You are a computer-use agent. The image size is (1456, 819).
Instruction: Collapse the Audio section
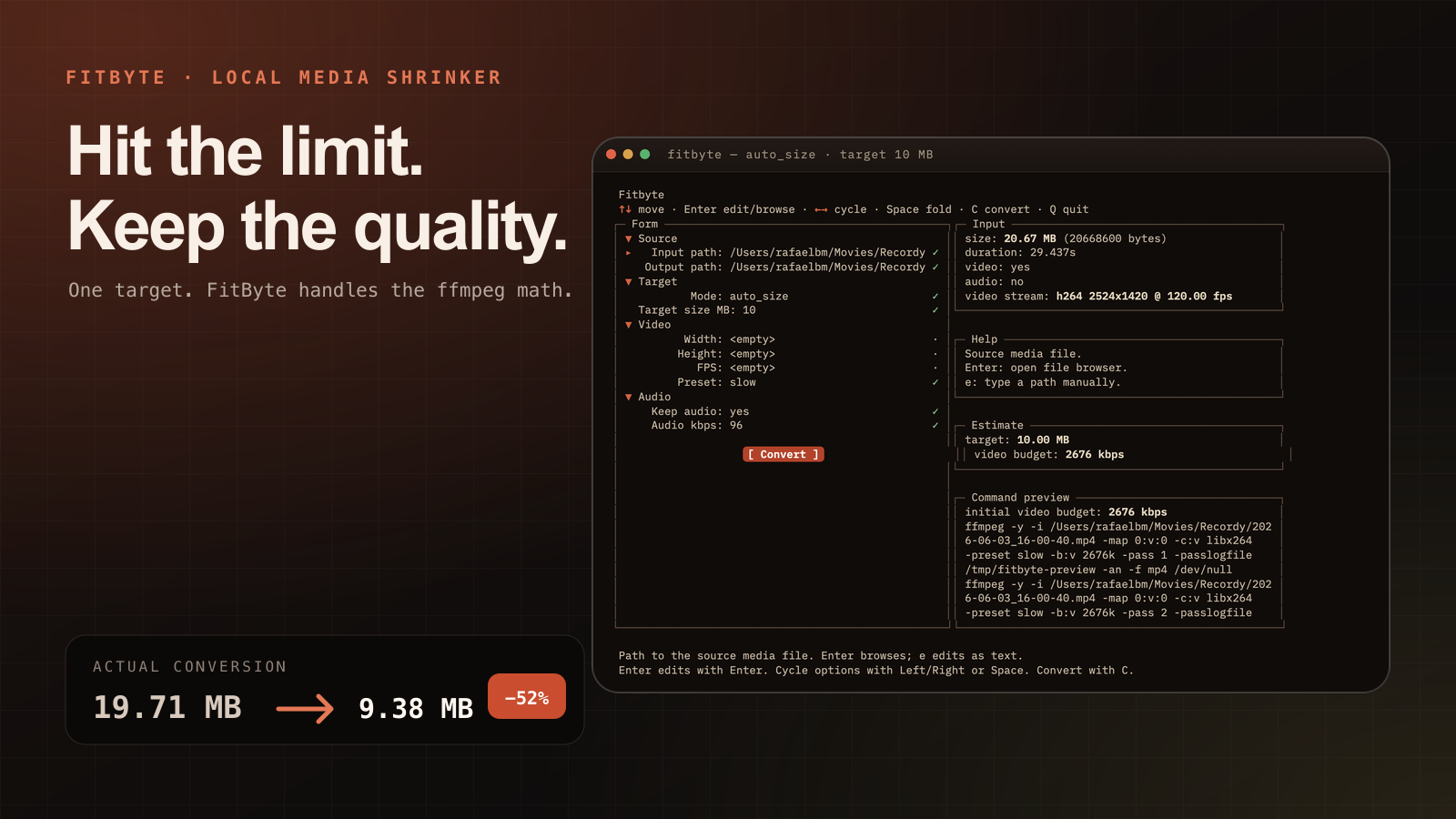[x=628, y=398]
